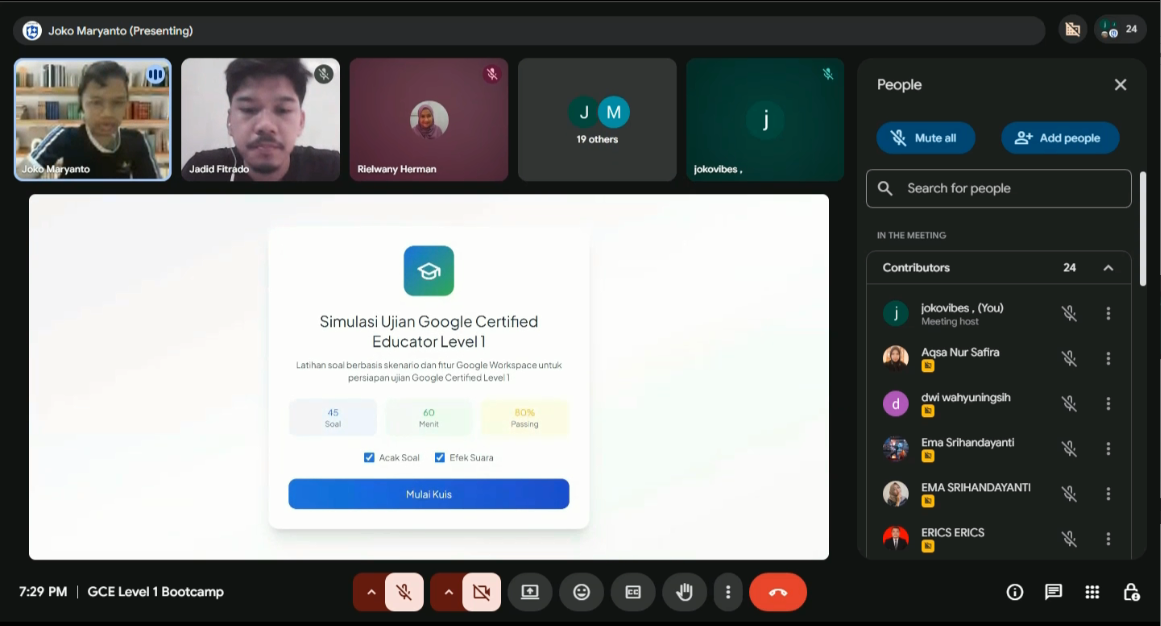
Task: Click the People panel scrollbar
Action: tap(1142, 229)
